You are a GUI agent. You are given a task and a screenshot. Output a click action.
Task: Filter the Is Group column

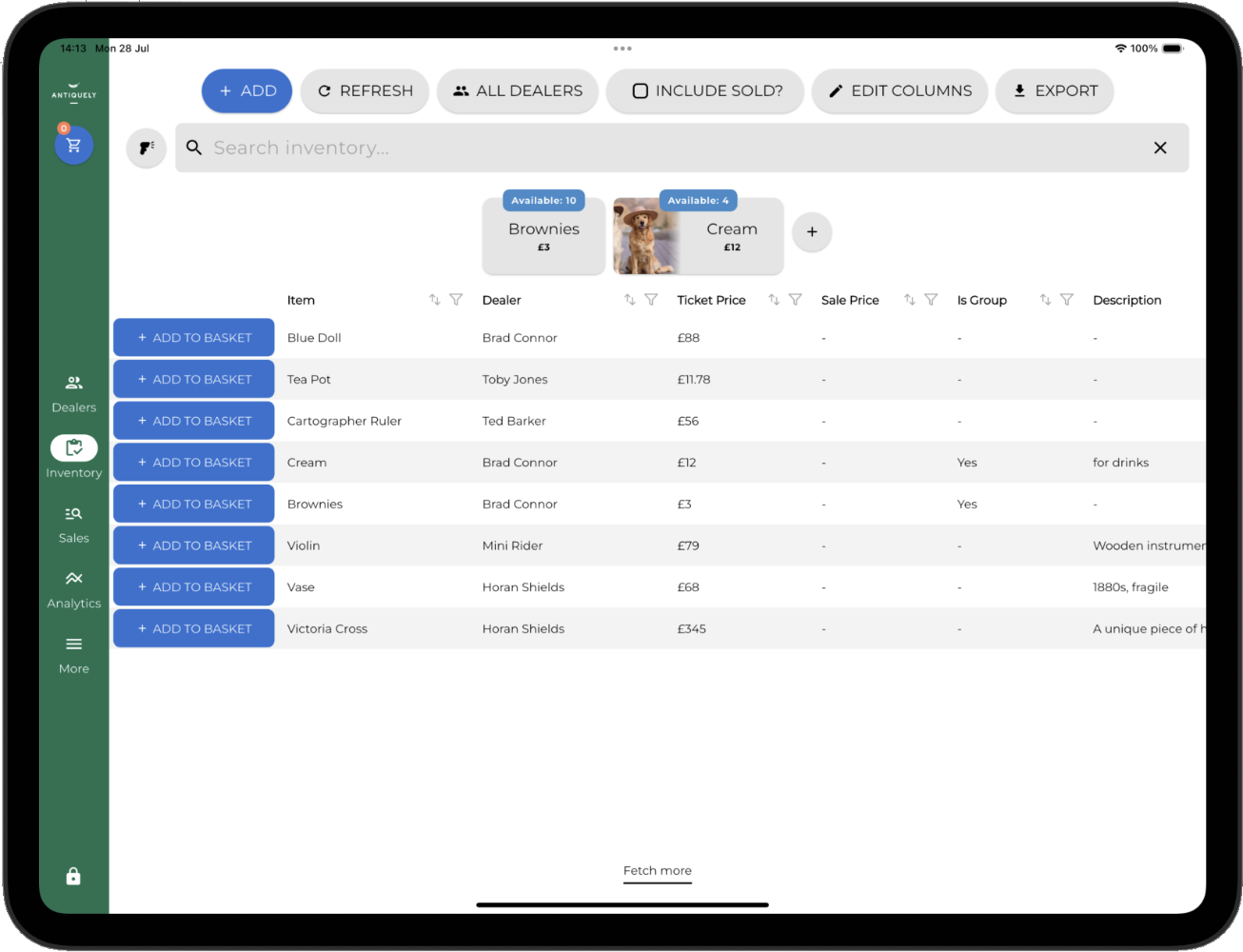[1067, 300]
